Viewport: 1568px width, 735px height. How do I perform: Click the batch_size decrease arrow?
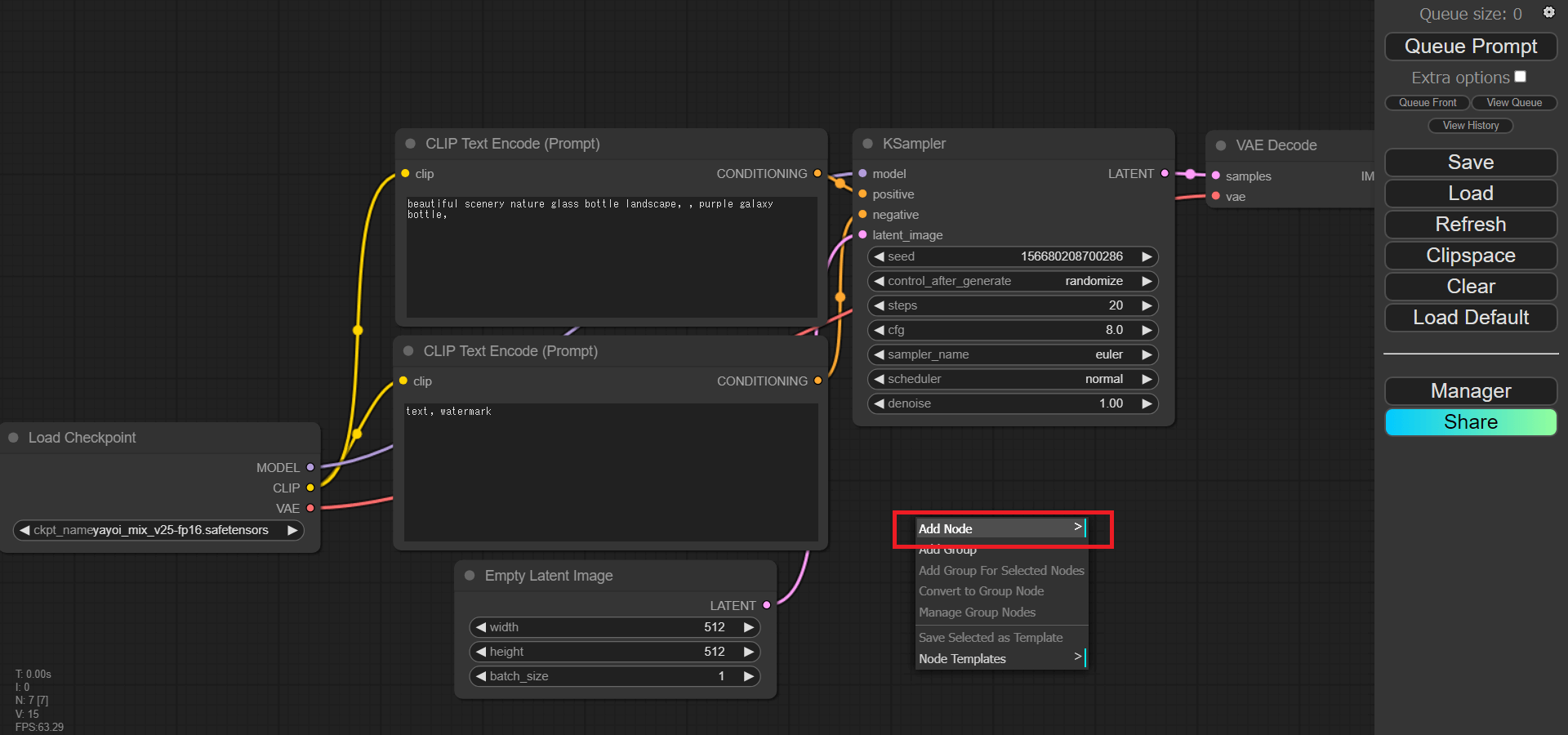coord(481,676)
